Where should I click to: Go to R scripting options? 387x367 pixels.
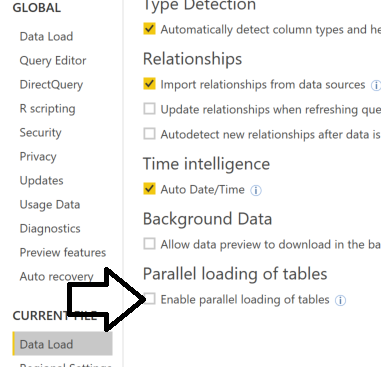pyautogui.click(x=47, y=109)
